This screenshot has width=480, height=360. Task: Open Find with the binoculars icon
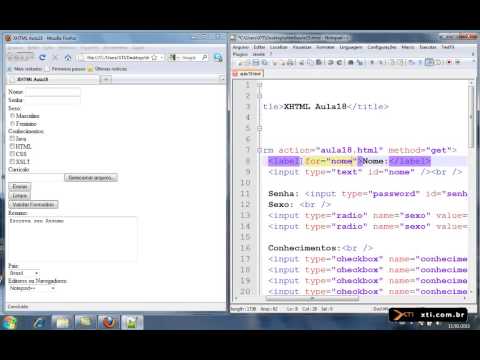pyautogui.click(x=351, y=62)
